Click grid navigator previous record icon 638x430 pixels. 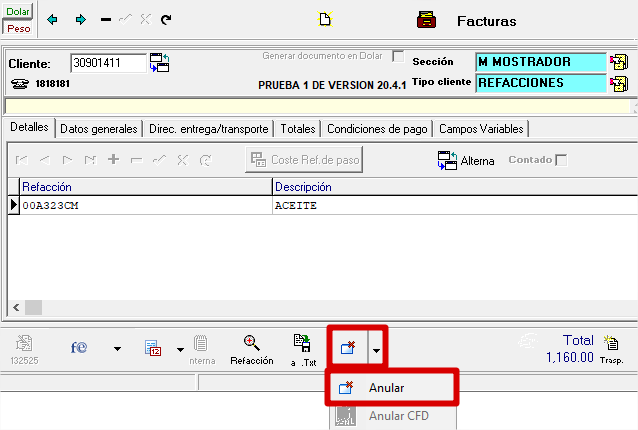click(x=45, y=160)
